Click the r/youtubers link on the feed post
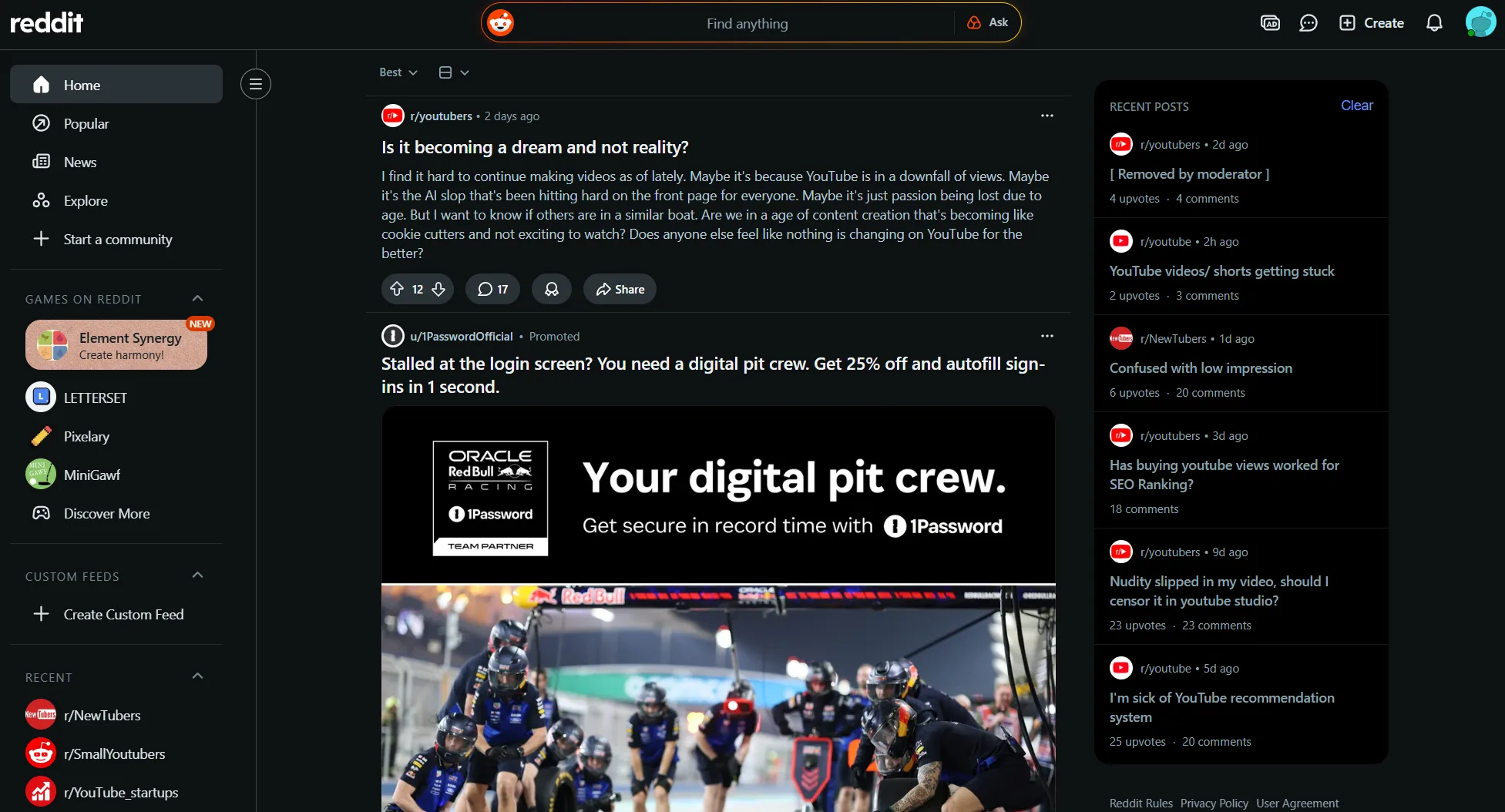Viewport: 1505px width, 812px height. click(441, 116)
